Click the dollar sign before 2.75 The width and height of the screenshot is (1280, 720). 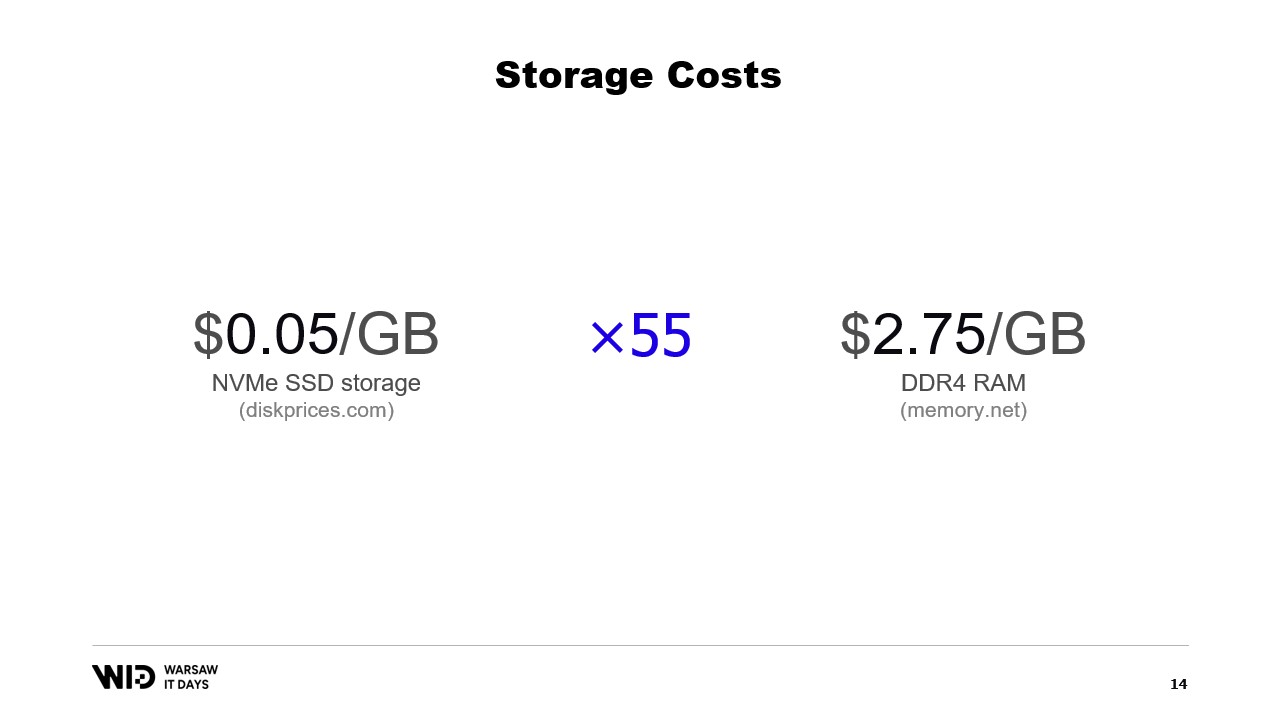coord(855,334)
